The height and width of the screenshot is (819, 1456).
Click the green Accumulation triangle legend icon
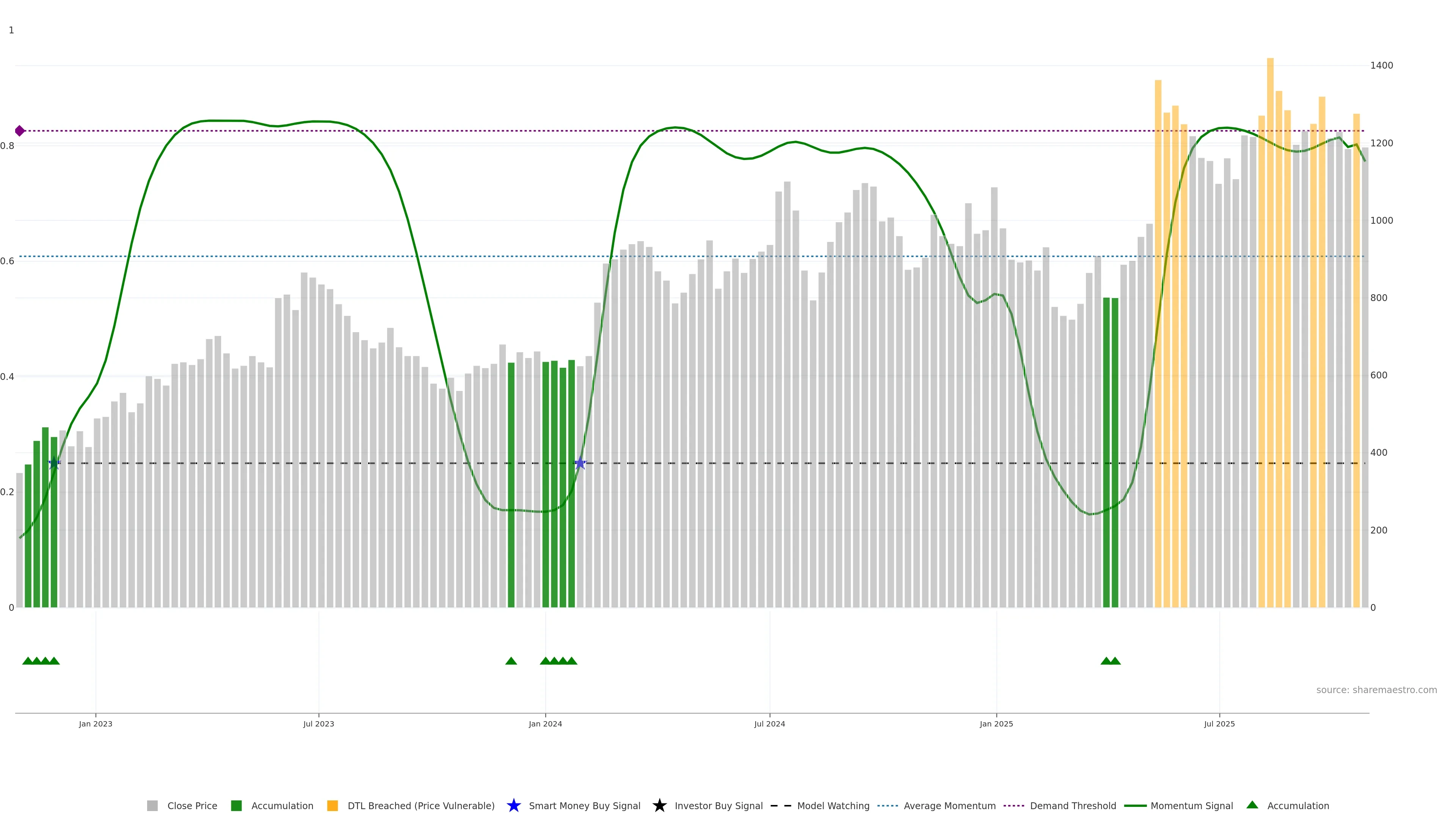point(1252,805)
